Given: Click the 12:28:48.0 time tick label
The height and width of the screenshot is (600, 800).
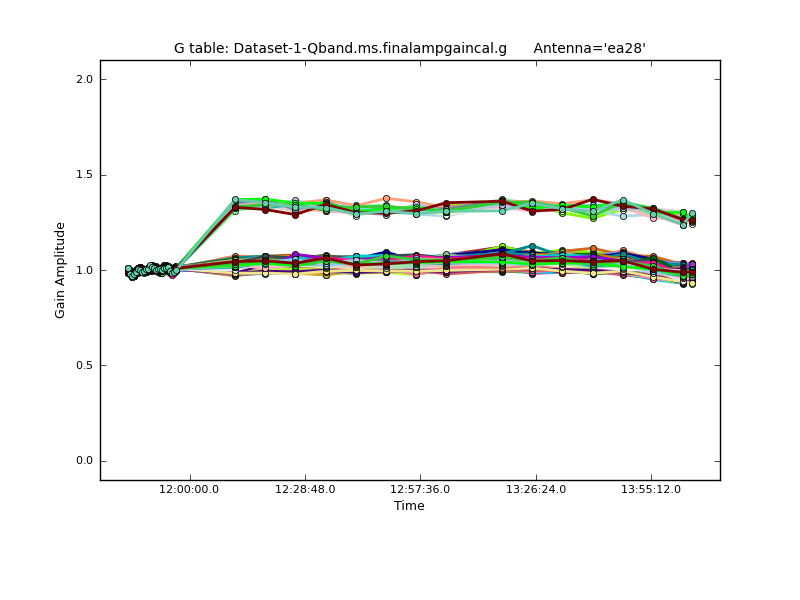Looking at the screenshot, I should click(305, 489).
